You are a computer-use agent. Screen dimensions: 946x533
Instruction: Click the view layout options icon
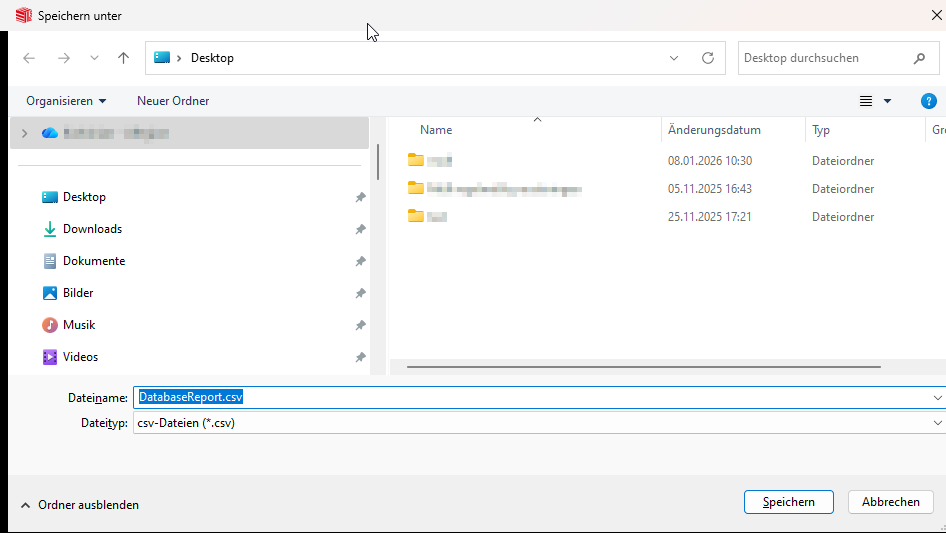(866, 101)
